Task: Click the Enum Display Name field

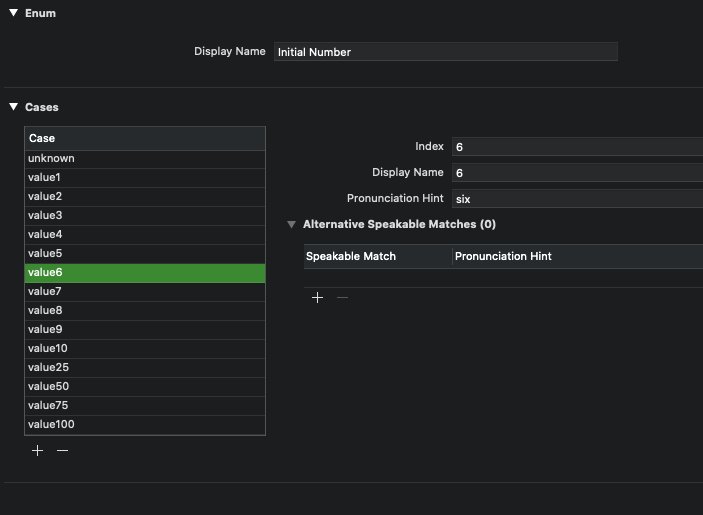Action: 445,52
